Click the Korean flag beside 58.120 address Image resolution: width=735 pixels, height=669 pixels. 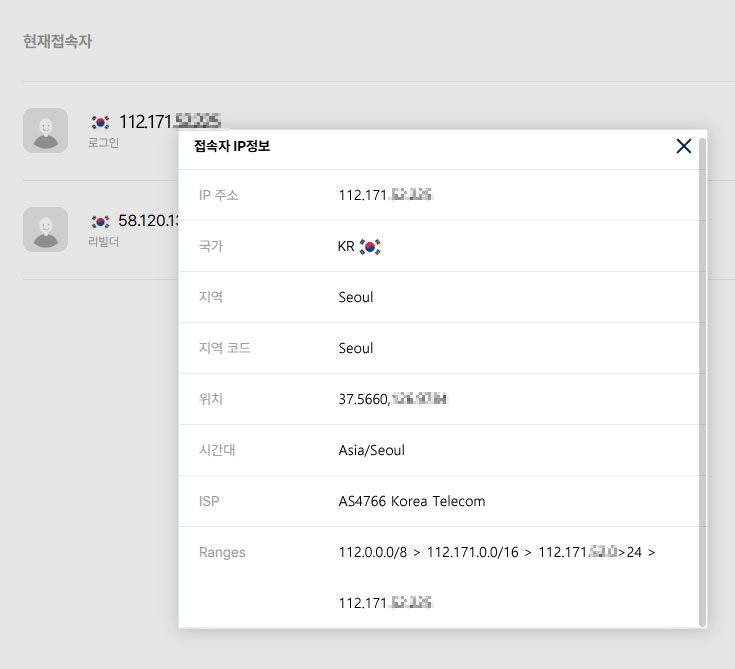coord(100,221)
